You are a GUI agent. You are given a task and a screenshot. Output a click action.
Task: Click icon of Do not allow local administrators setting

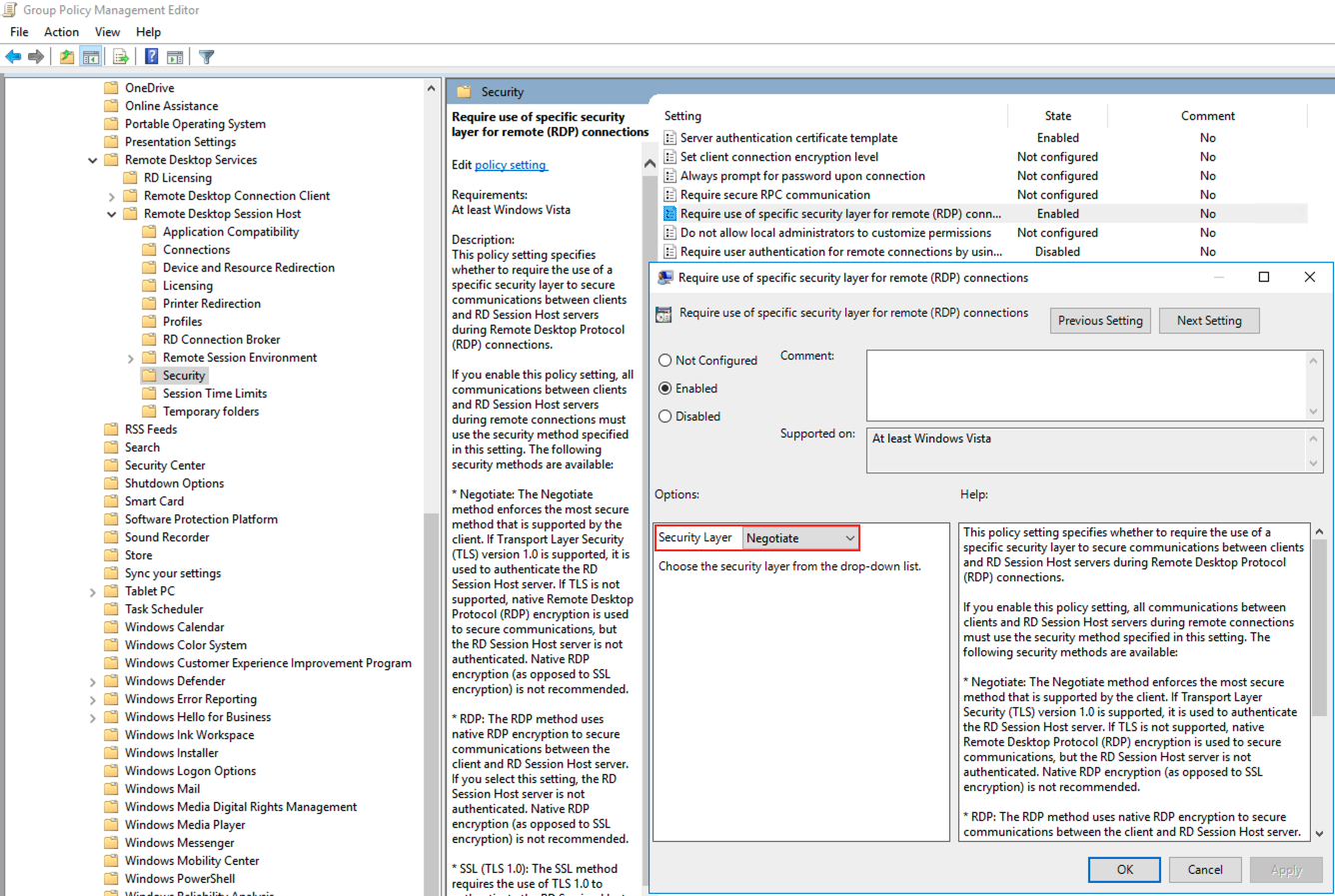coord(670,233)
